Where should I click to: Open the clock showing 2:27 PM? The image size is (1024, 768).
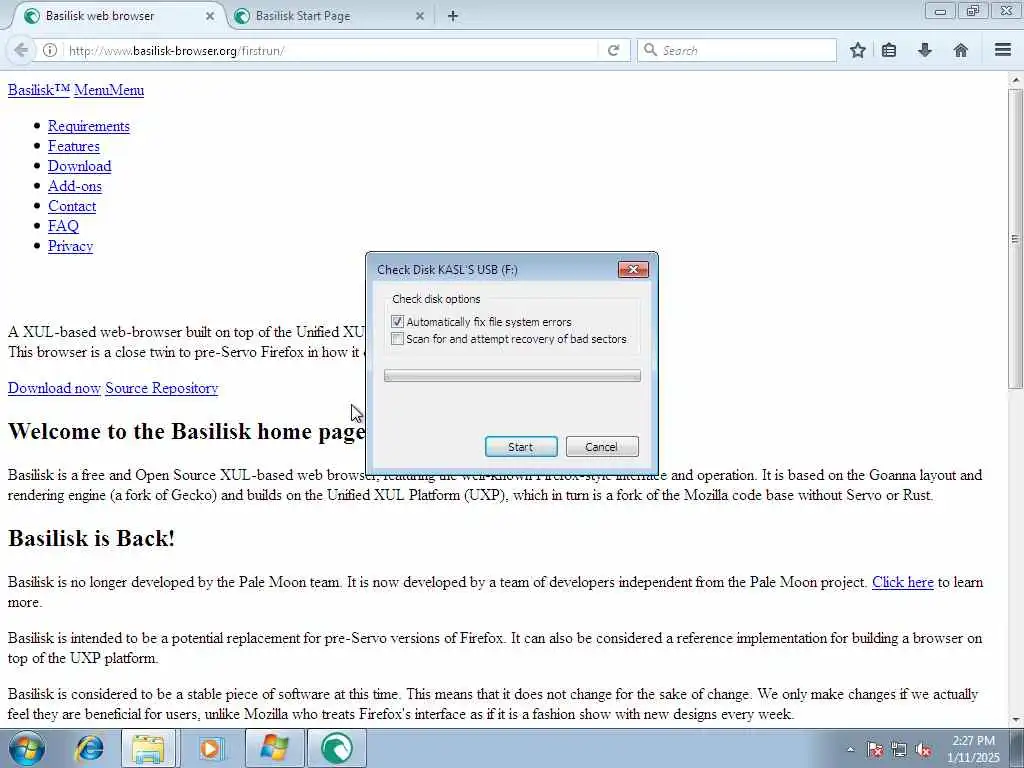973,749
